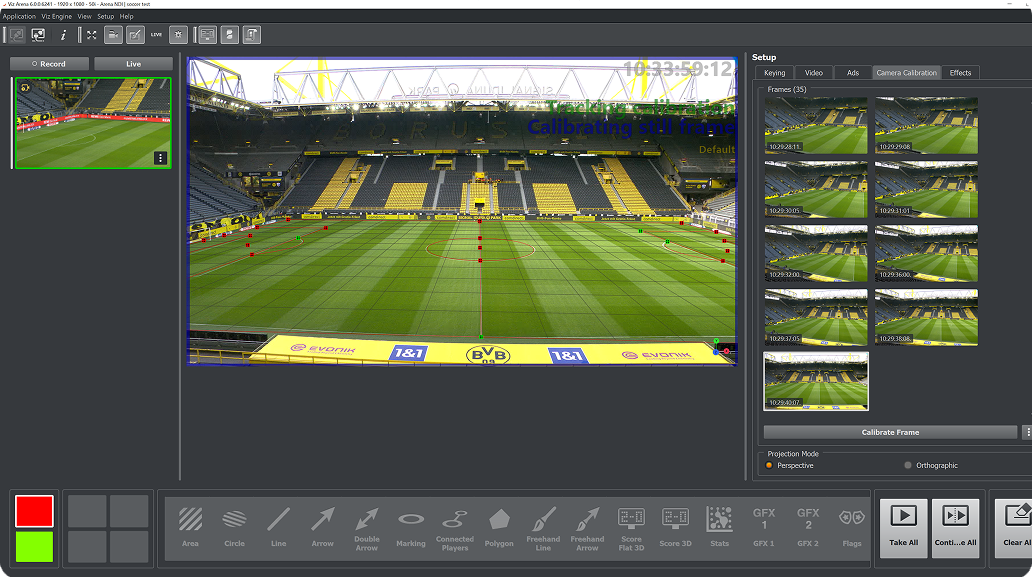Click the pencil edit toolbar icon
1032x577 pixels.
pyautogui.click(x=135, y=35)
